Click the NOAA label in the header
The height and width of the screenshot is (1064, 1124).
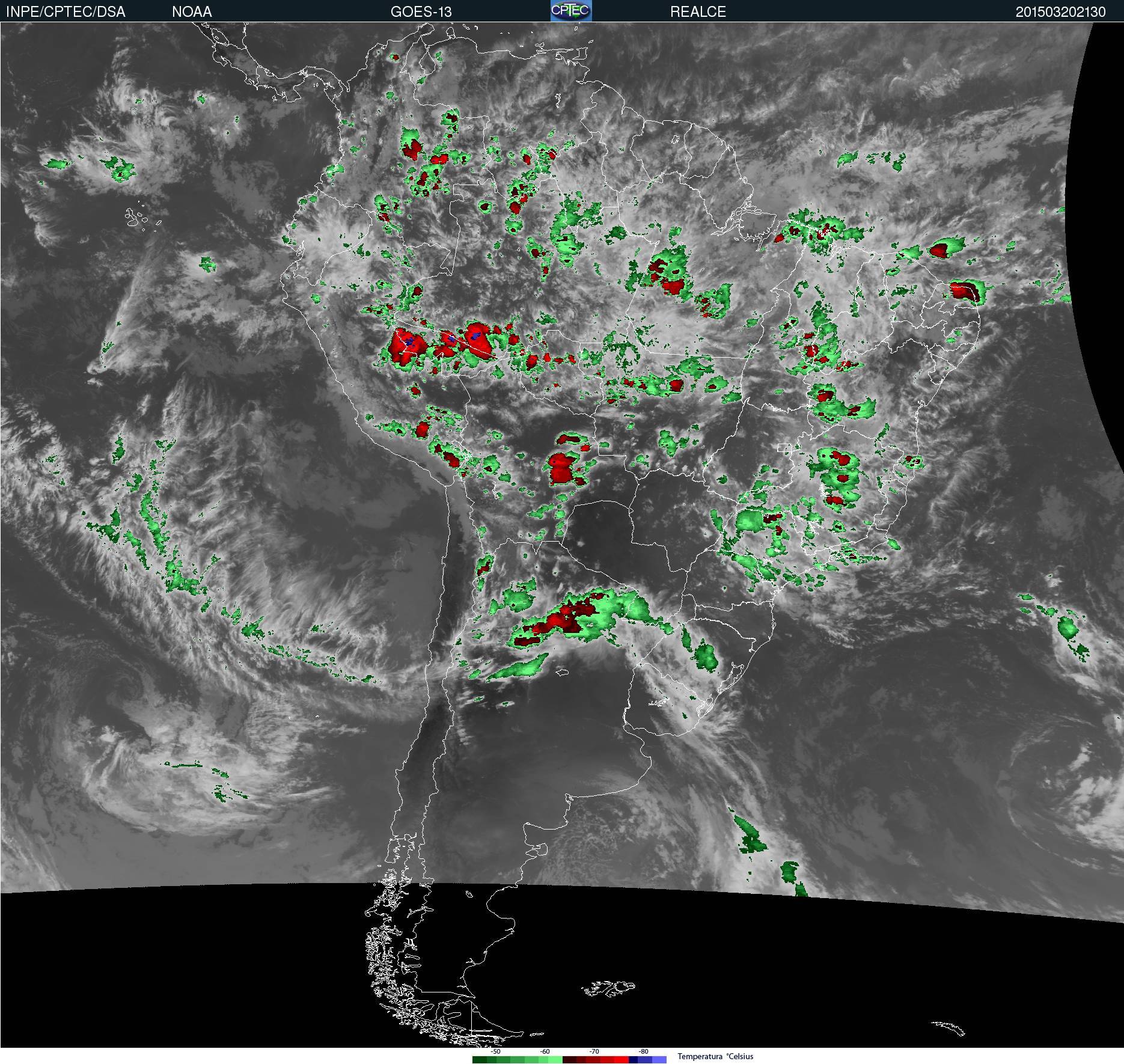(192, 11)
